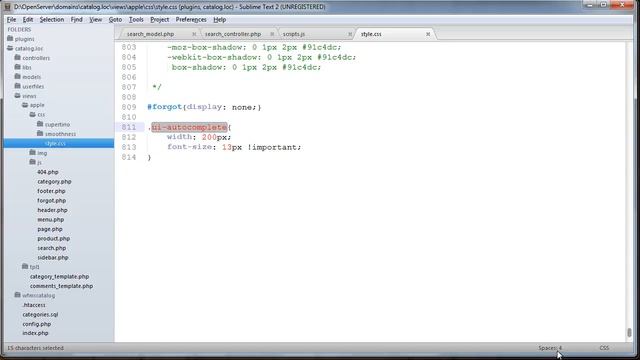The image size is (640, 360).
Task: Open 404.php from the sidebar
Action: click(x=48, y=172)
